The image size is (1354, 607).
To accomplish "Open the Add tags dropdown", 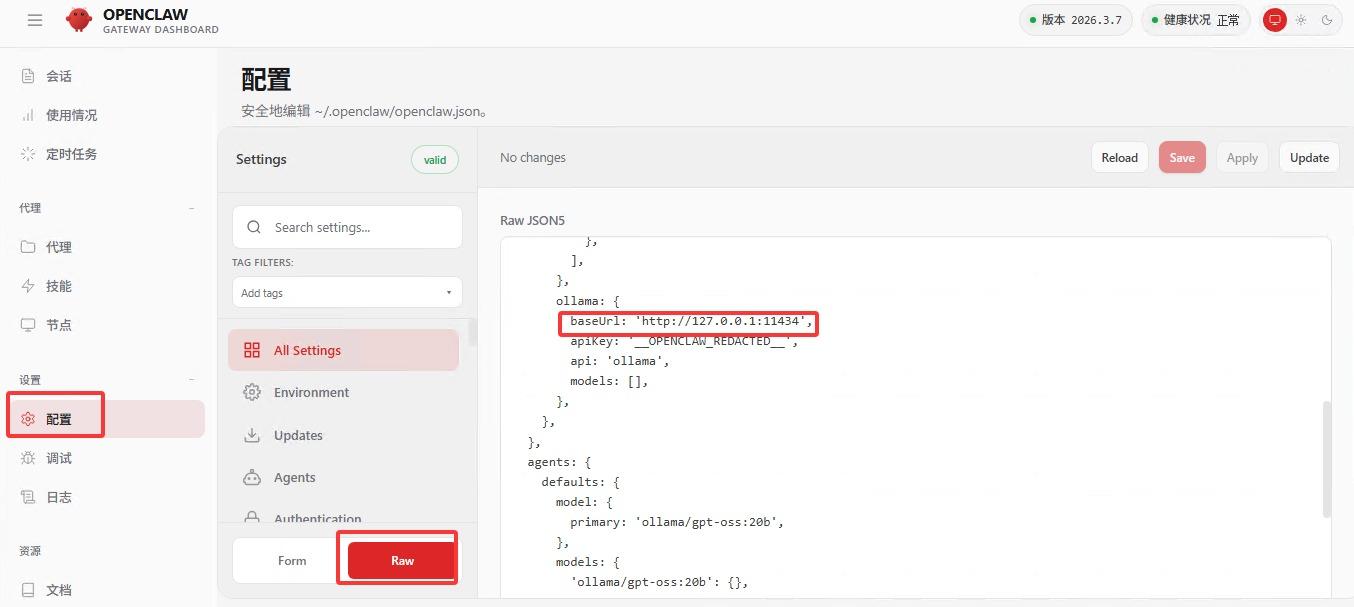I will (x=347, y=293).
